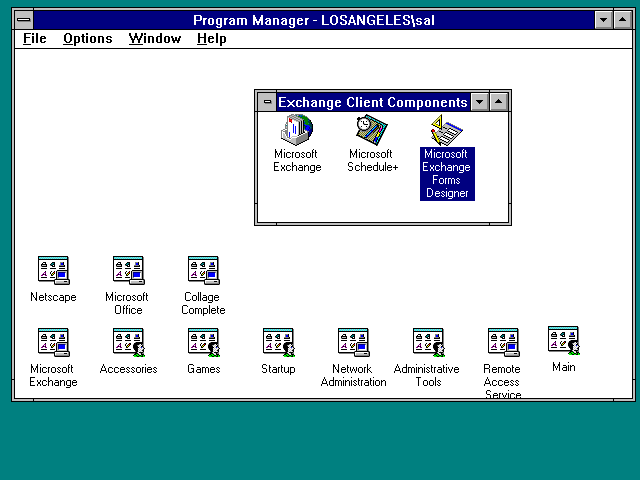Select the Games group icon
The height and width of the screenshot is (480, 640).
(x=204, y=342)
